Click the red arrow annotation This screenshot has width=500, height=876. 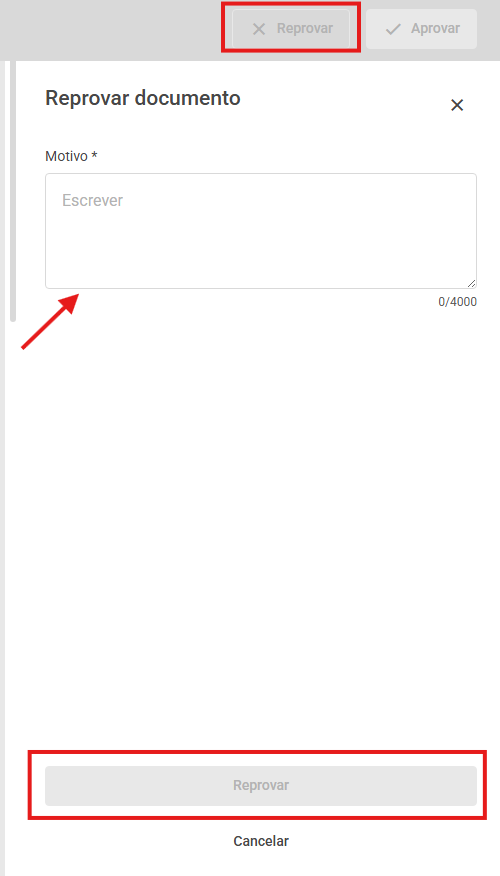click(x=50, y=321)
